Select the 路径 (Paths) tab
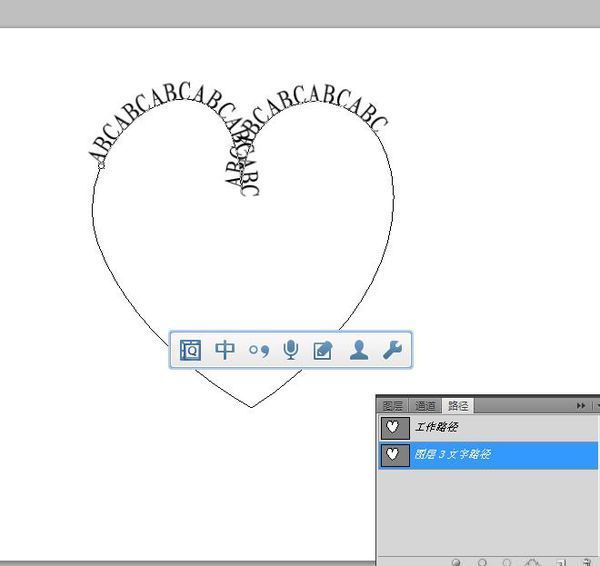This screenshot has width=600, height=566. (x=459, y=405)
